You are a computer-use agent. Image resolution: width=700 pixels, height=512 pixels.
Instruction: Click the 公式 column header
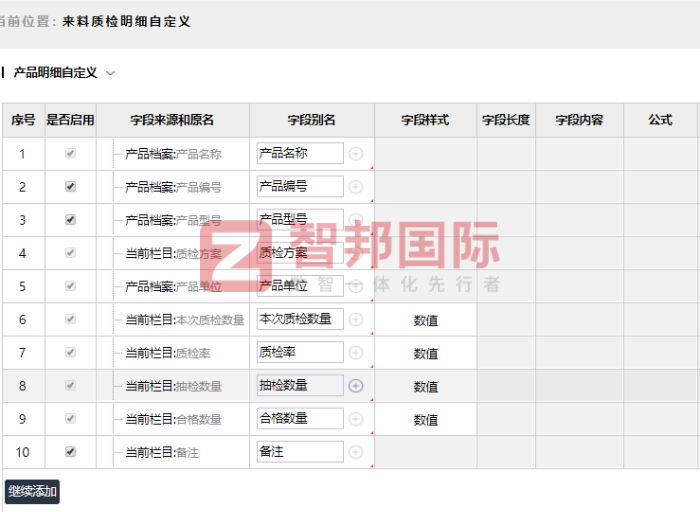[x=660, y=120]
